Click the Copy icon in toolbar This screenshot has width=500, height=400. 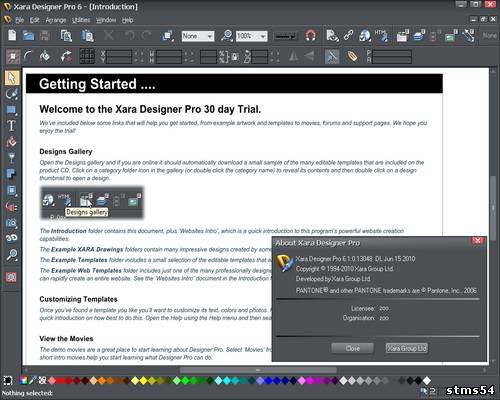click(66, 35)
